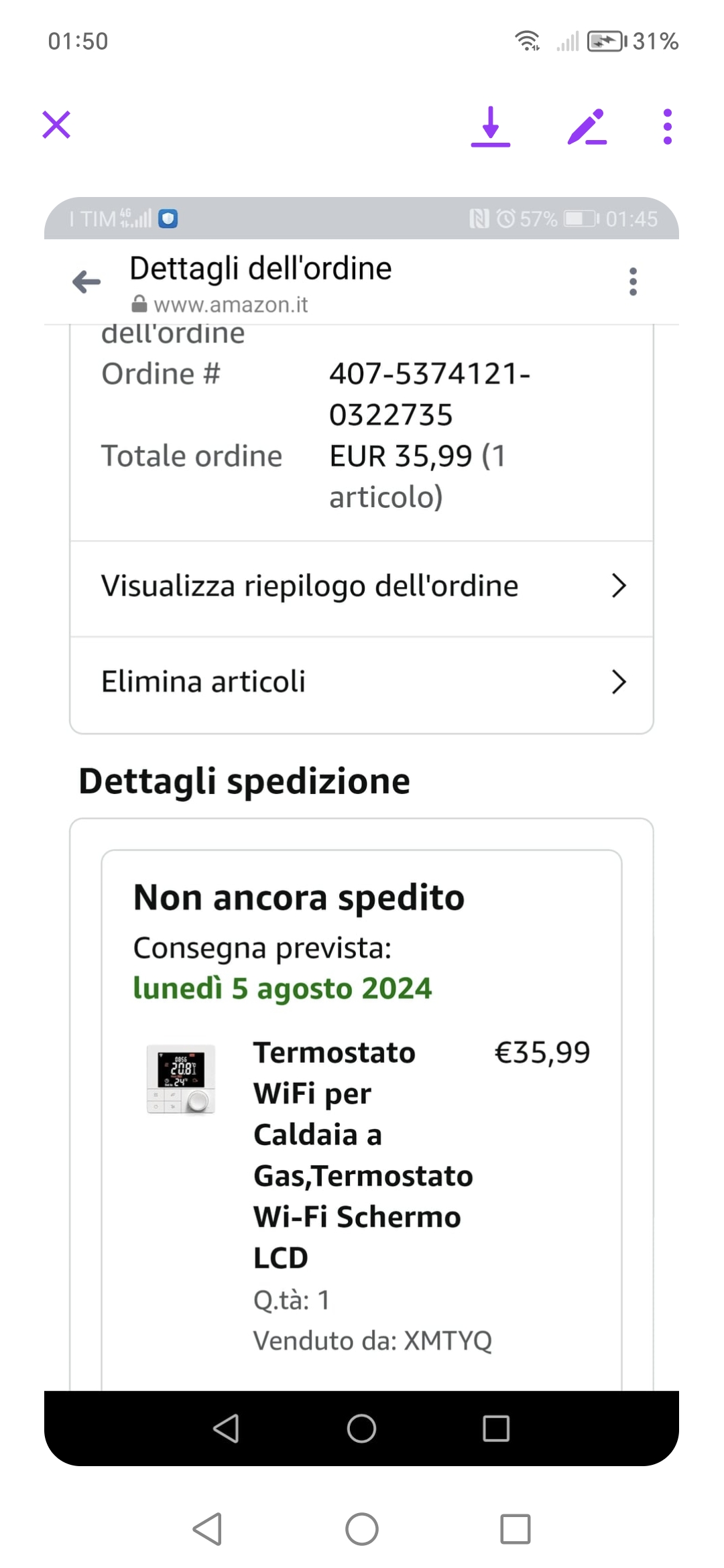Viewport: 724px width, 1568px height.
Task: Tap the inner screenshot home circle
Action: [361, 1428]
